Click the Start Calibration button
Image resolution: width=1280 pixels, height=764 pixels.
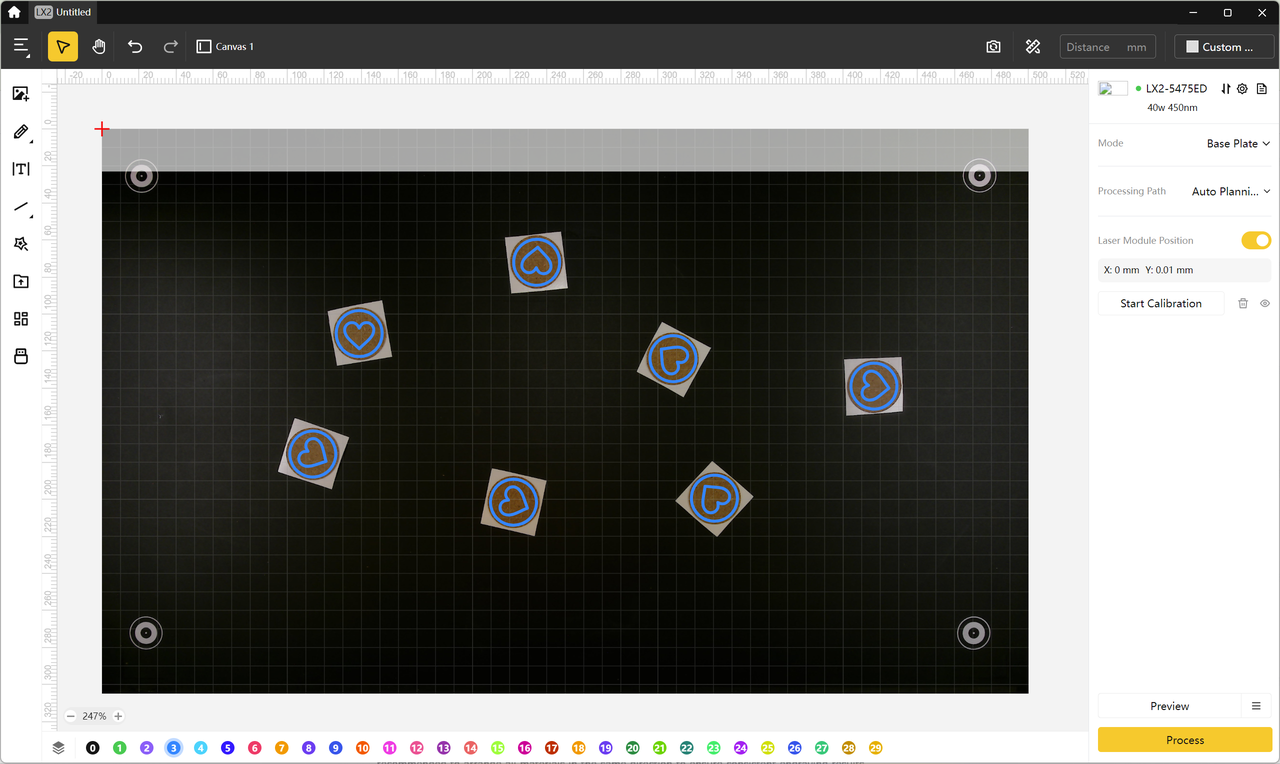click(x=1161, y=303)
